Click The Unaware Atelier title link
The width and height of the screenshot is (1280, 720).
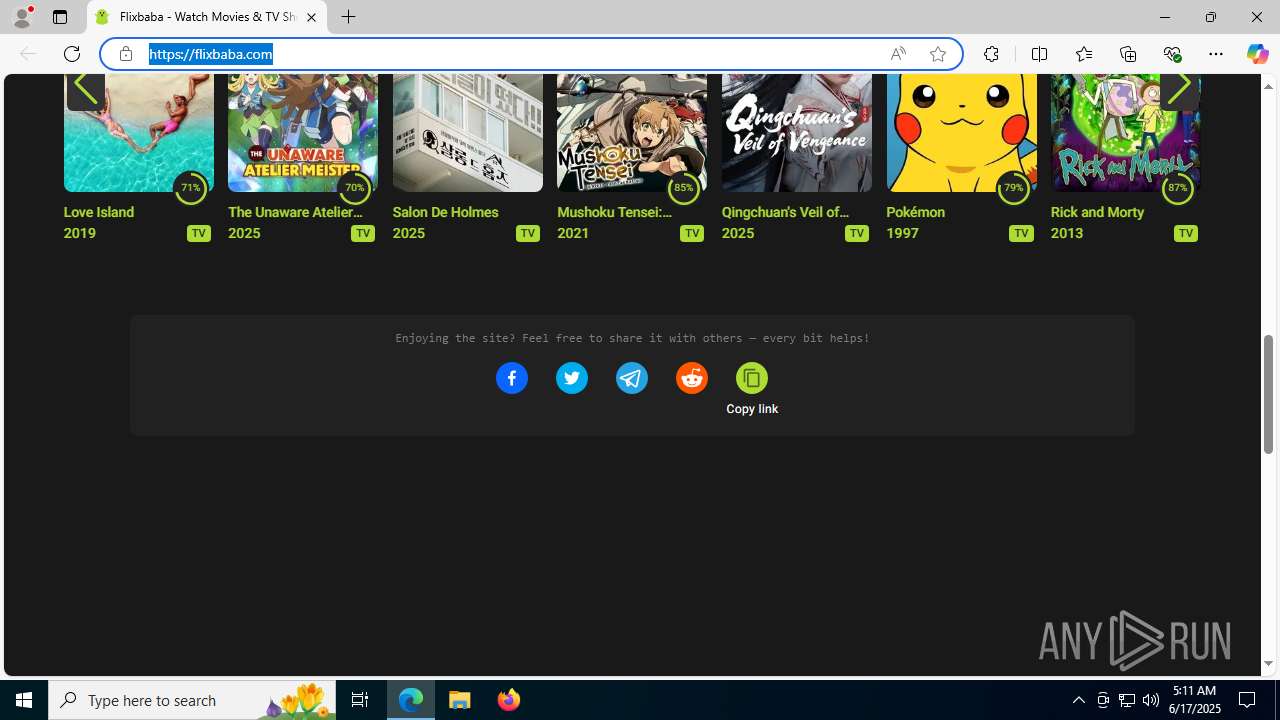pos(295,212)
